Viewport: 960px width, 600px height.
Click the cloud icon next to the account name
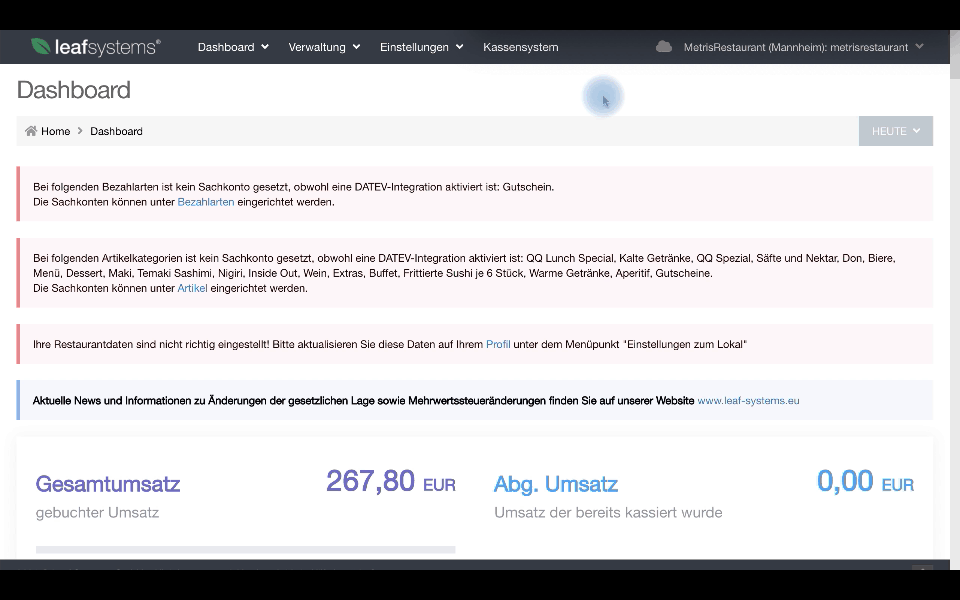[x=663, y=45]
